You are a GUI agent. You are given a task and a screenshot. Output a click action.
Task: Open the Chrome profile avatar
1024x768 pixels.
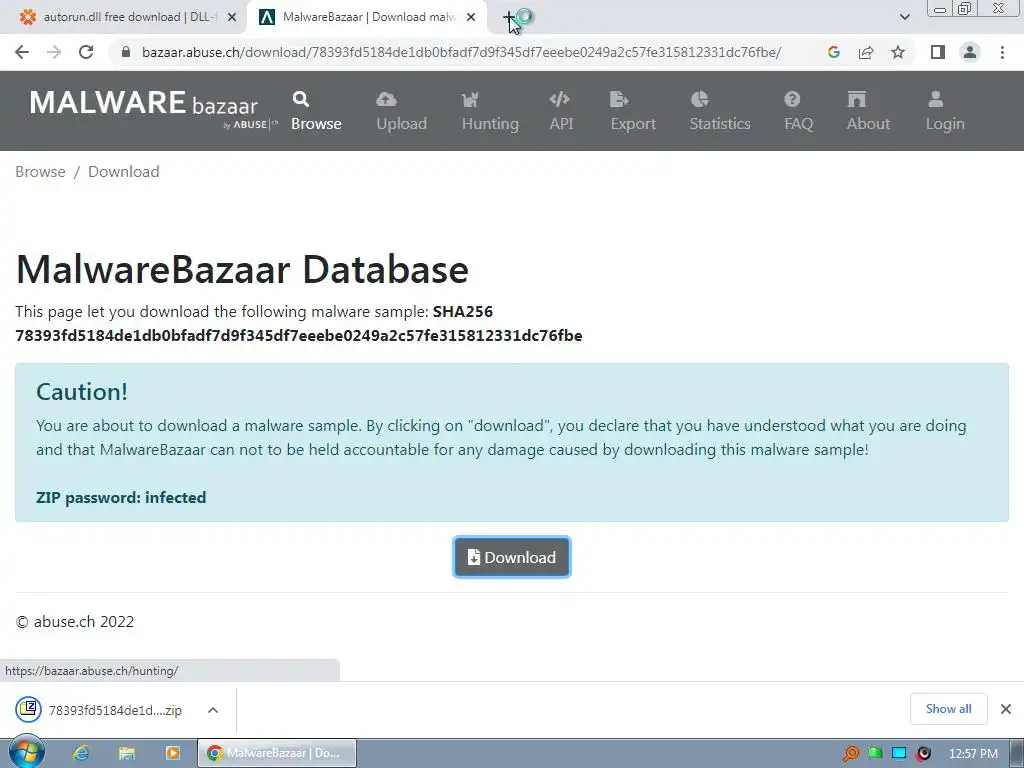970,52
